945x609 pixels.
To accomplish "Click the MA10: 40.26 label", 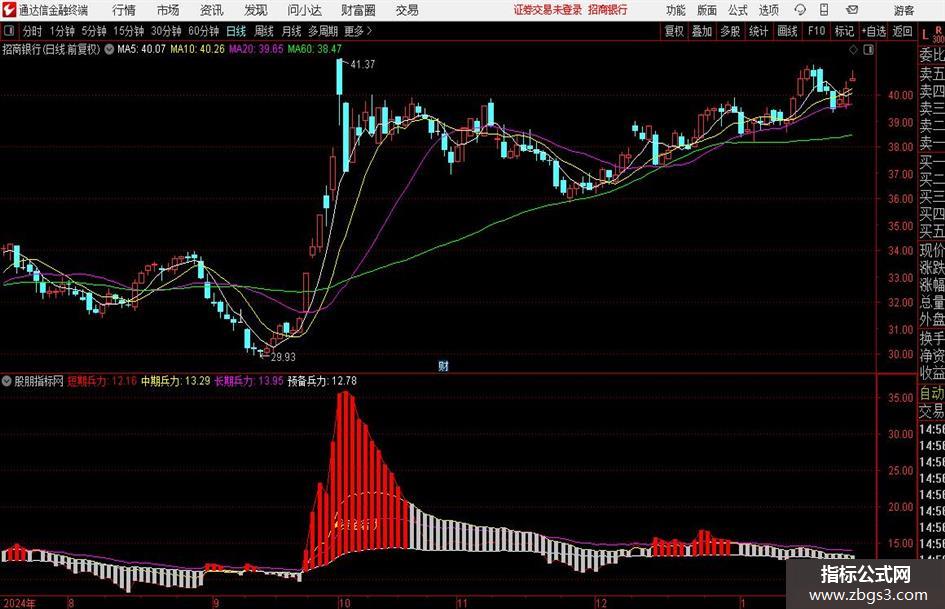I will pyautogui.click(x=197, y=49).
